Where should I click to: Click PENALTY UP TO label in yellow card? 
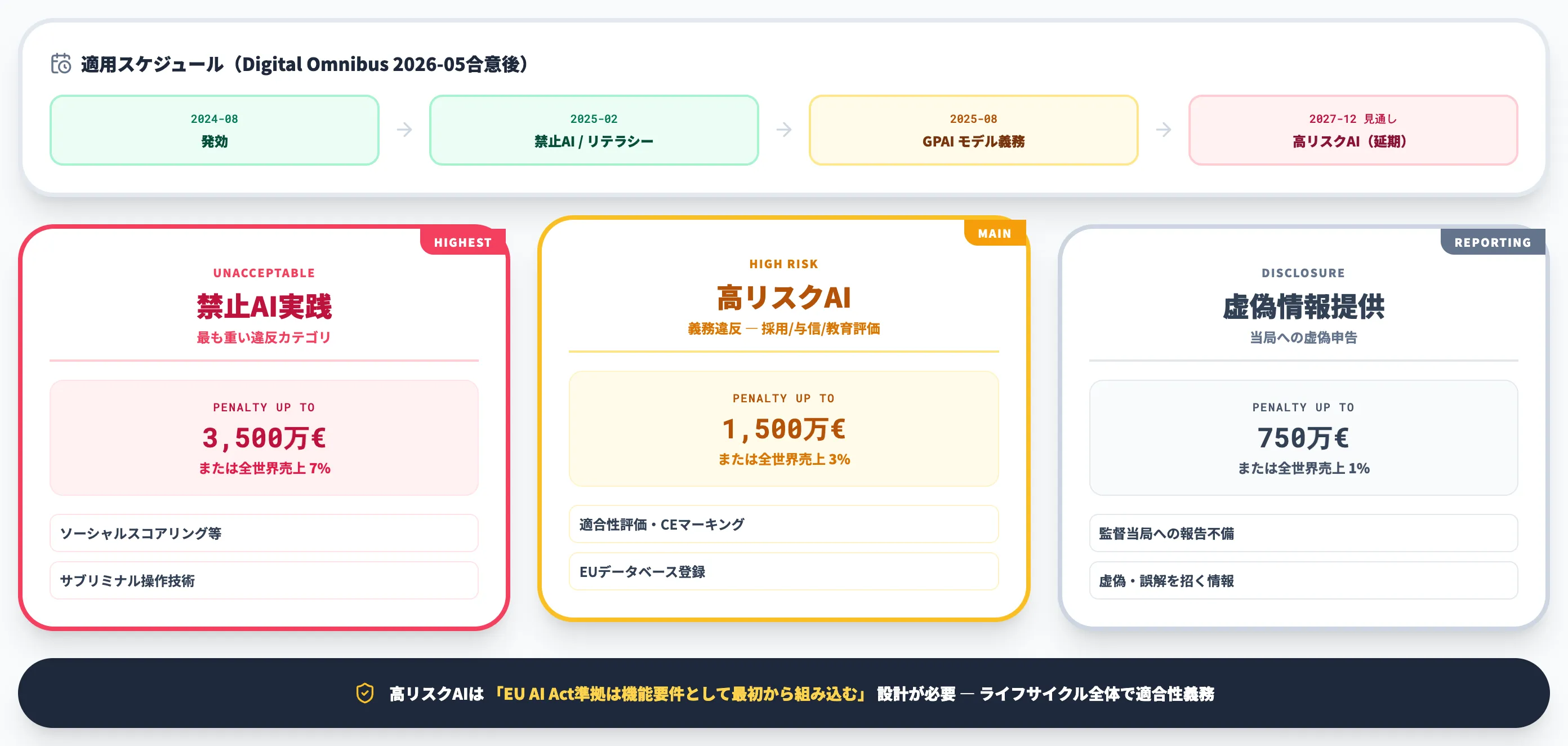783,398
